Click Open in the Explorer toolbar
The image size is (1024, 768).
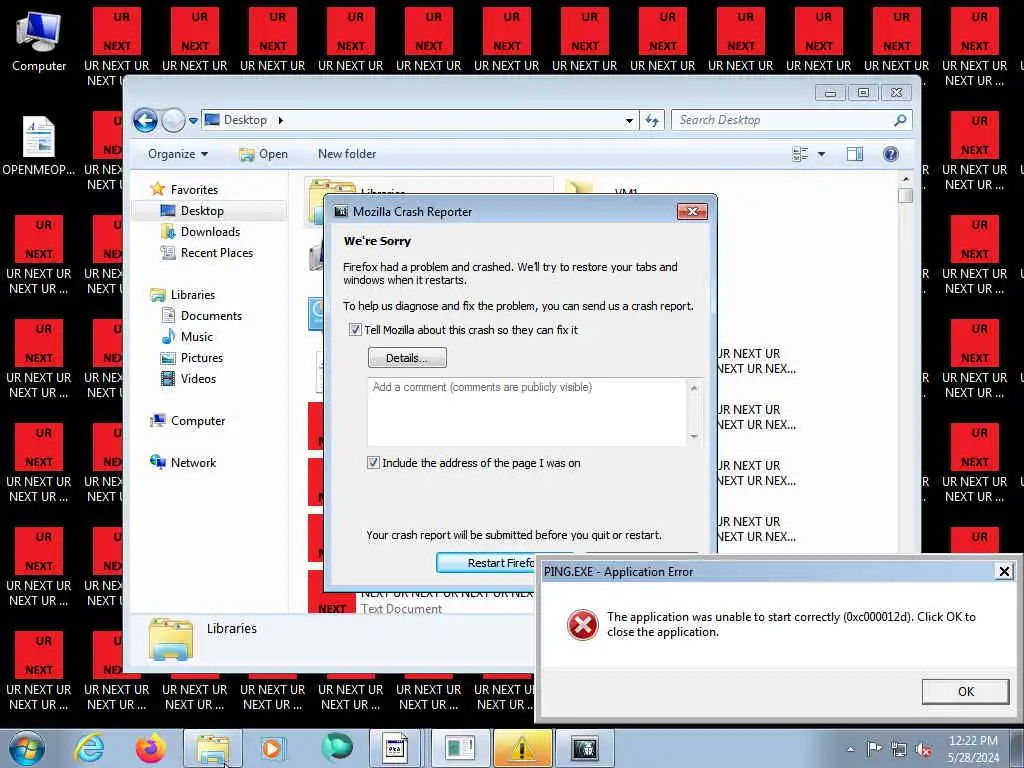[263, 154]
